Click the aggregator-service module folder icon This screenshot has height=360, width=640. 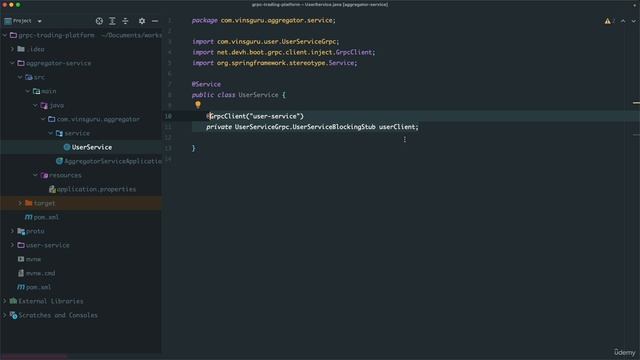tap(21, 63)
